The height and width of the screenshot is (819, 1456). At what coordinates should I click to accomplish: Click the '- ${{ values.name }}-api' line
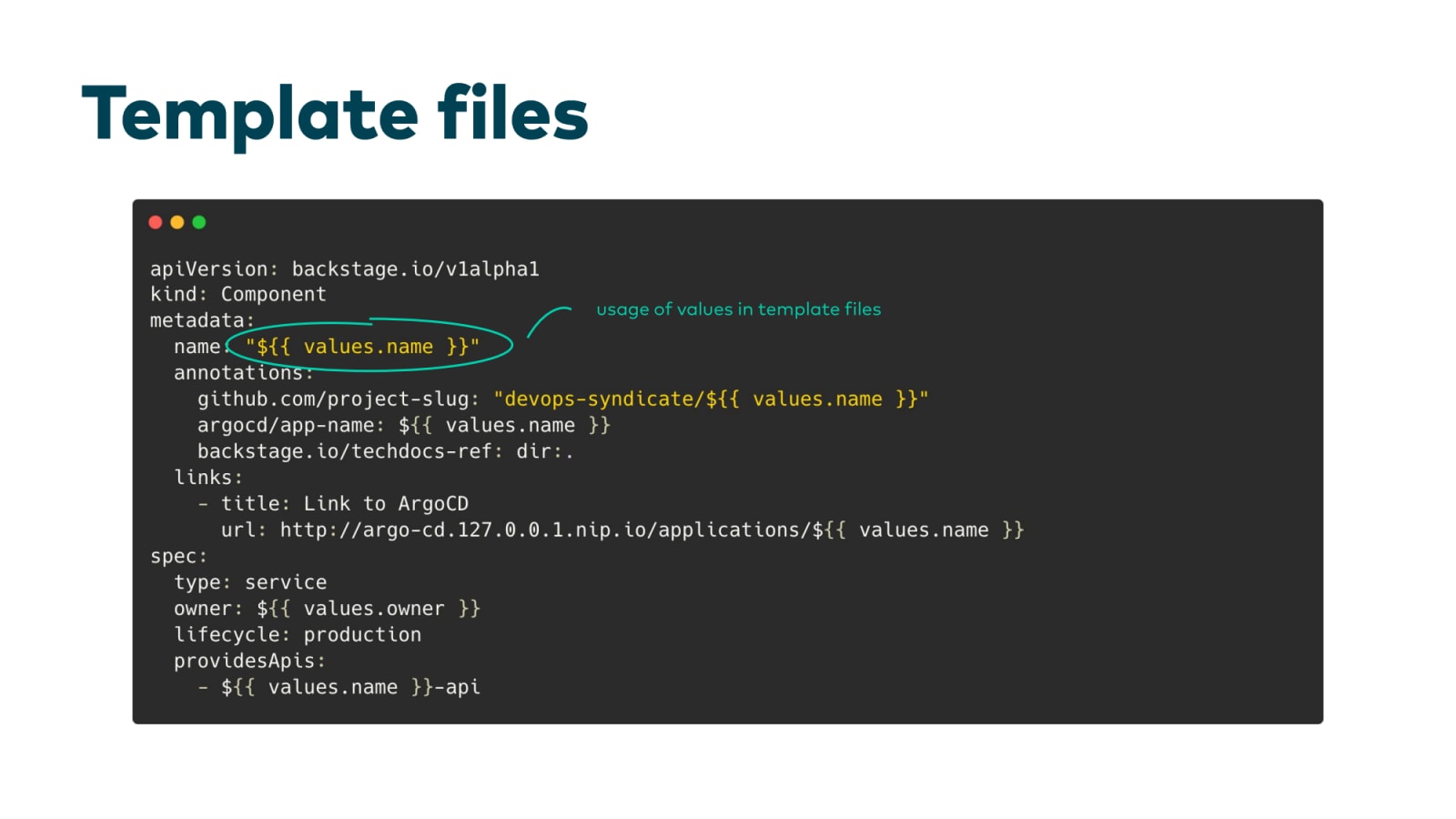coord(339,688)
